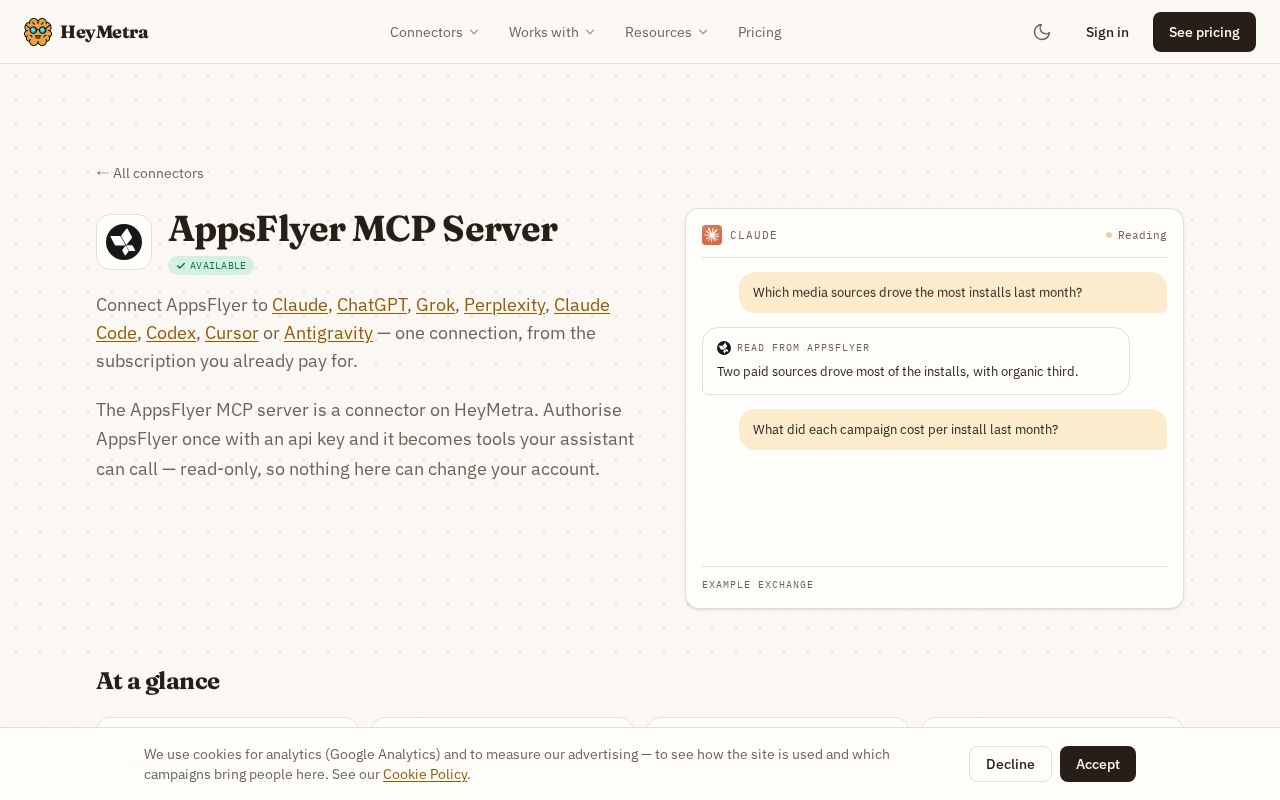The height and width of the screenshot is (800, 1280).
Task: Click the HeyMetra brand name
Action: [104, 32]
